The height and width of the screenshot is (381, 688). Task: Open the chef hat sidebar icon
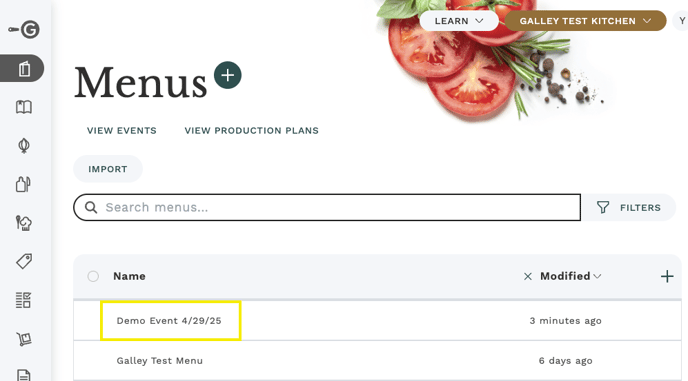(x=24, y=223)
